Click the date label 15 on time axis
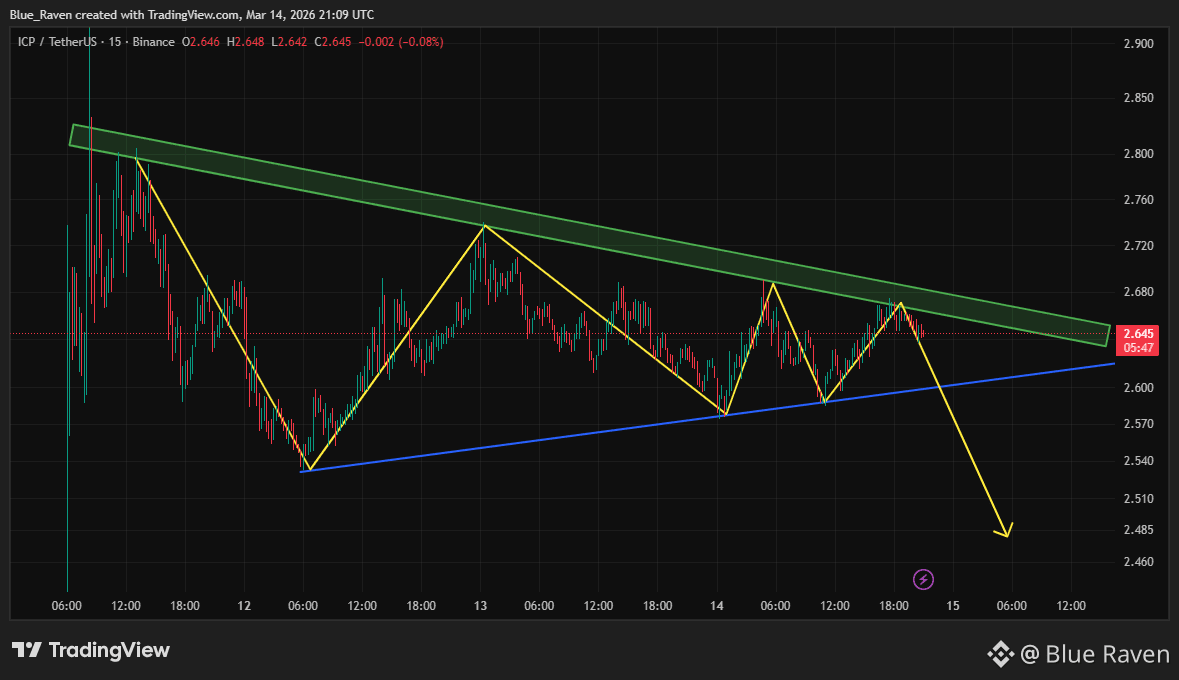Viewport: 1179px width, 680px height. tap(953, 606)
